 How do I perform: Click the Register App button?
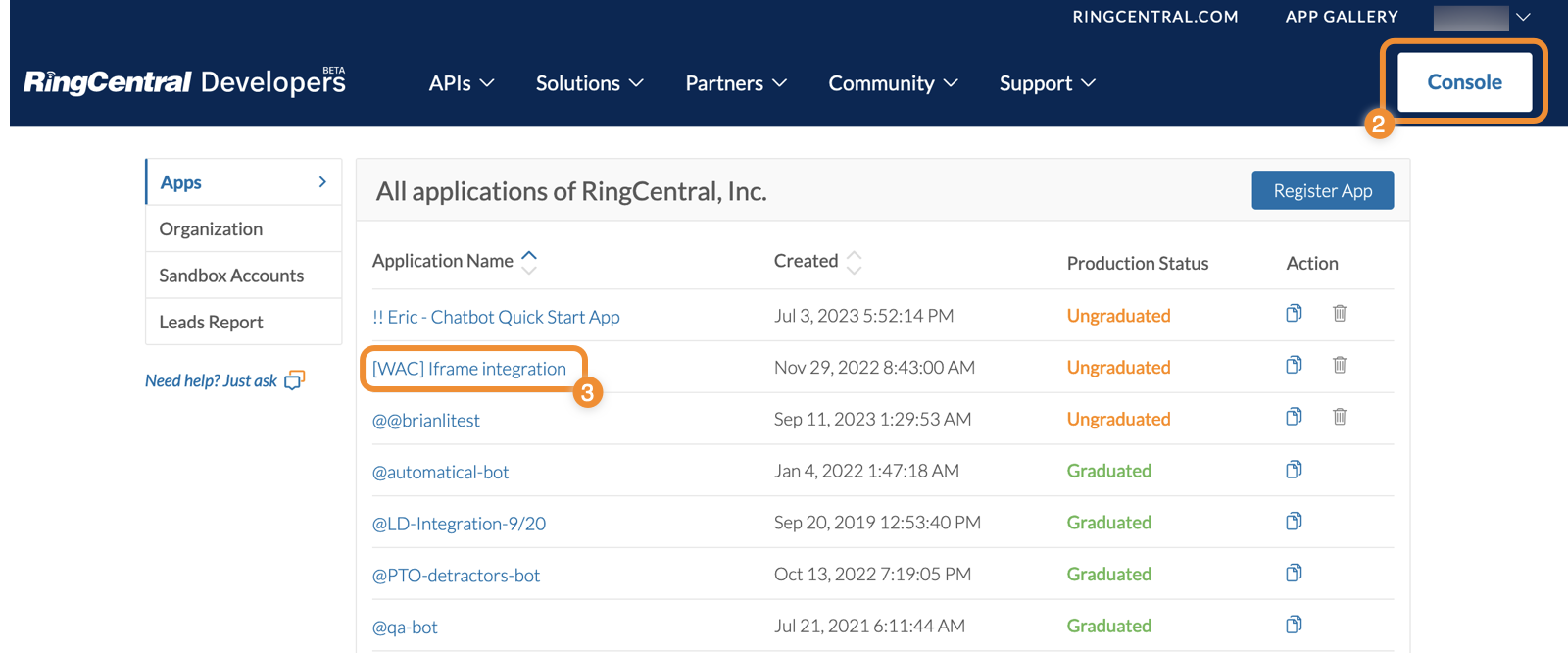(x=1322, y=190)
